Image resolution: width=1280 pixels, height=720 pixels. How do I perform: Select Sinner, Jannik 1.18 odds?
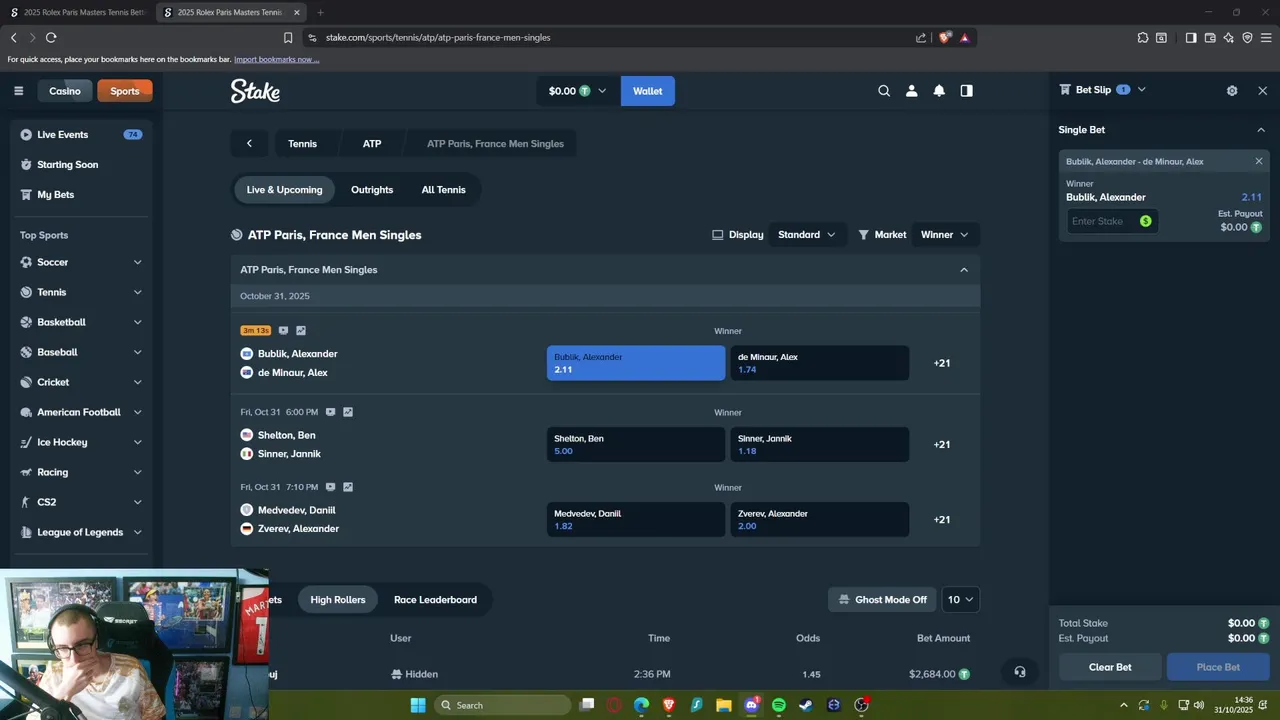point(820,445)
